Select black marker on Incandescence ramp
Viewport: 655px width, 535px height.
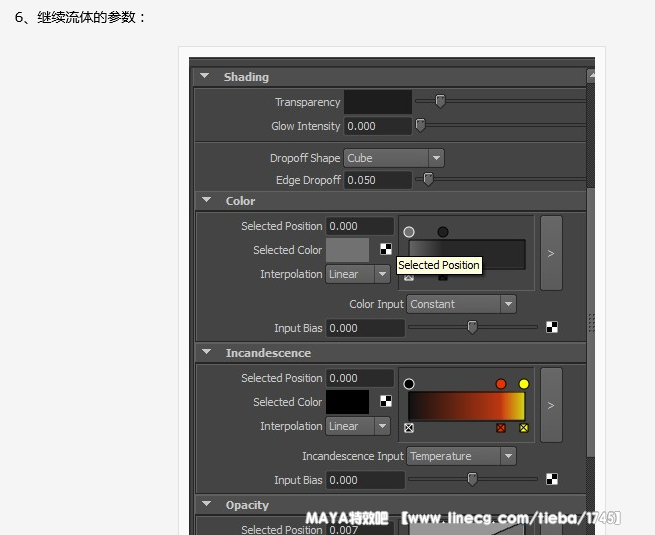(409, 384)
